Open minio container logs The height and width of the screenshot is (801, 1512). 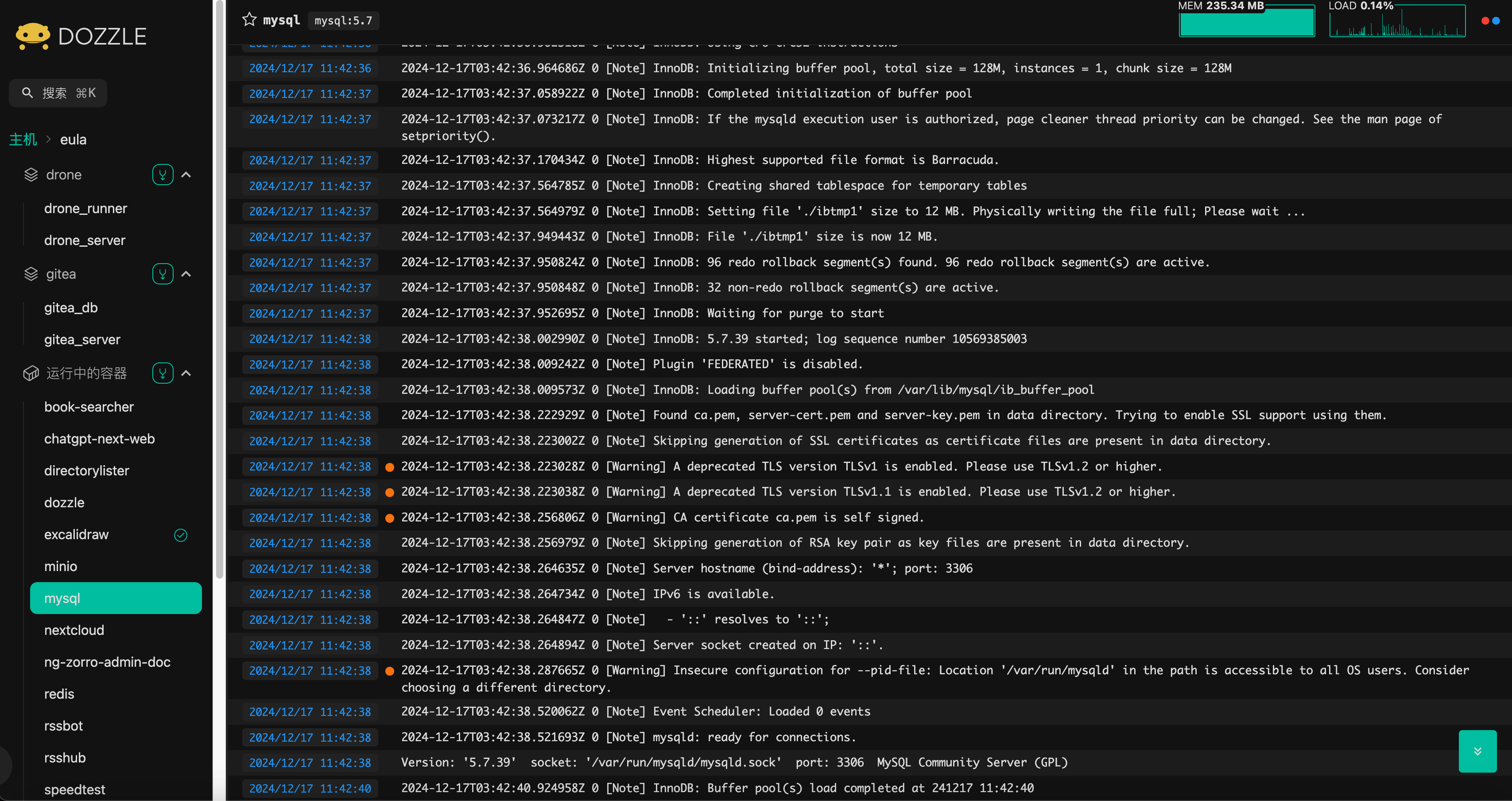tap(61, 567)
